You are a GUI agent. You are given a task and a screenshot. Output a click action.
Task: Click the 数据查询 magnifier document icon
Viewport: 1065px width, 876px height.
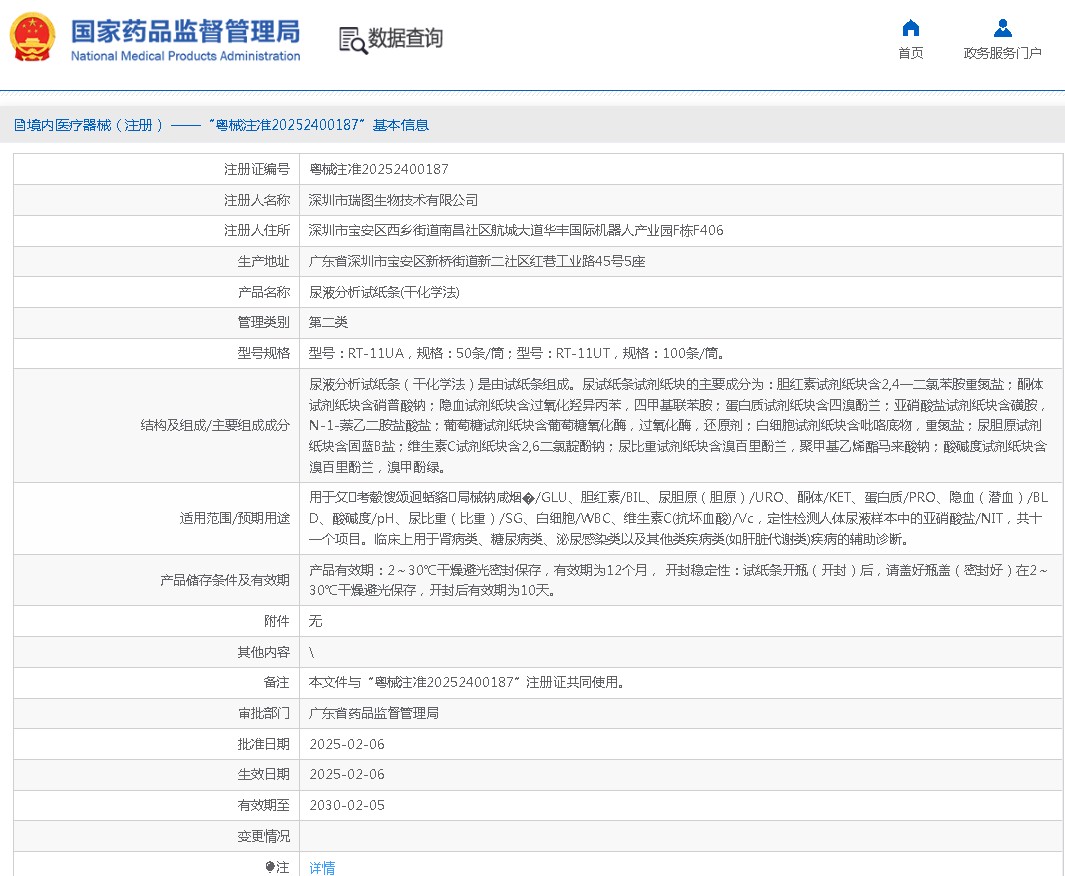tap(352, 40)
